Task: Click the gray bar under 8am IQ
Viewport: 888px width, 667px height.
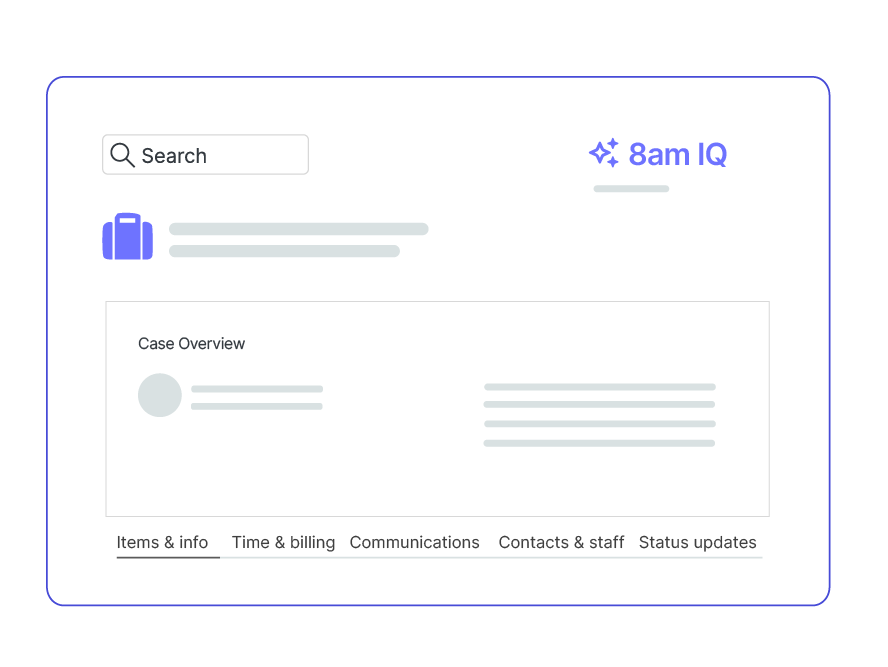Action: [631, 188]
